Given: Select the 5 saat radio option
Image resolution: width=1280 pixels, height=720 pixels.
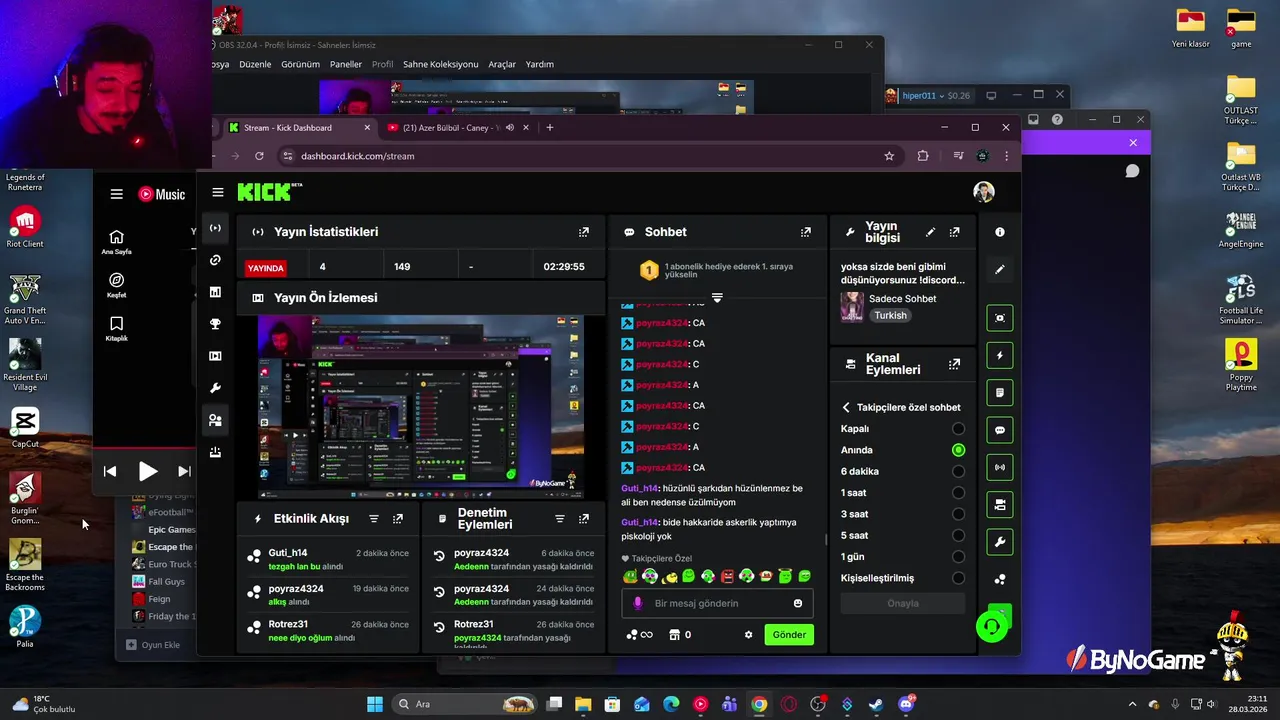Looking at the screenshot, I should point(958,535).
